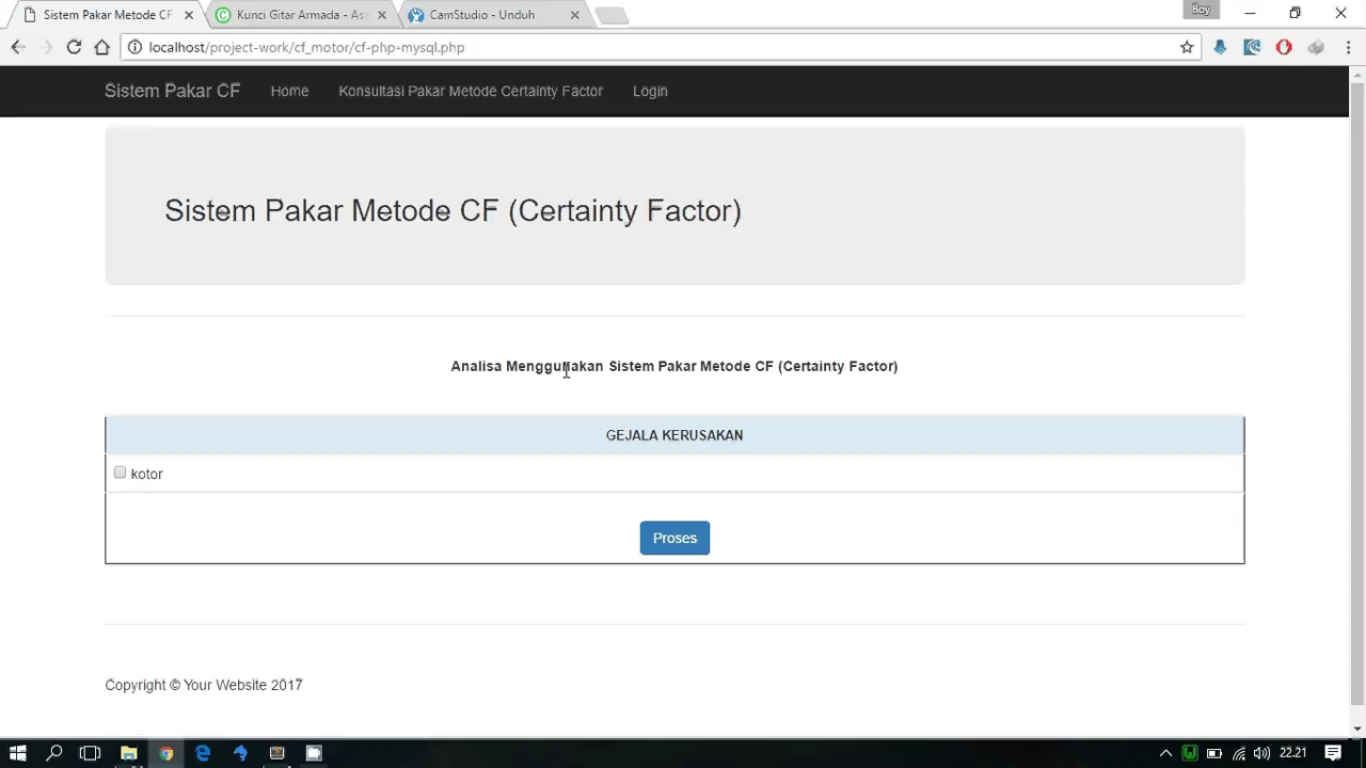Image resolution: width=1366 pixels, height=768 pixels.
Task: Focus the address bar showing localhost URL
Action: [x=650, y=47]
